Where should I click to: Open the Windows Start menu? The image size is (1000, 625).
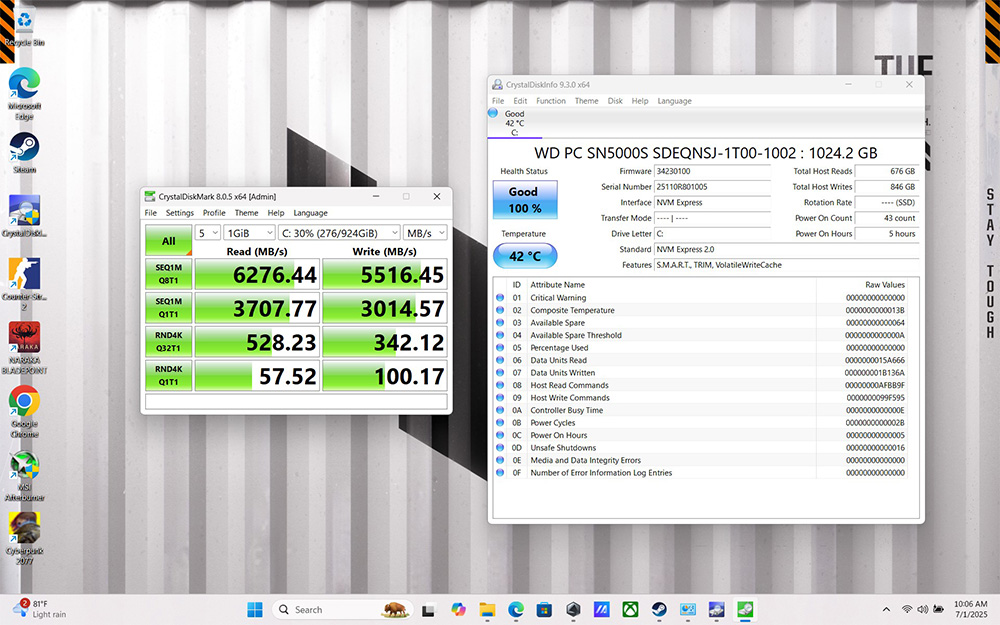tap(254, 610)
